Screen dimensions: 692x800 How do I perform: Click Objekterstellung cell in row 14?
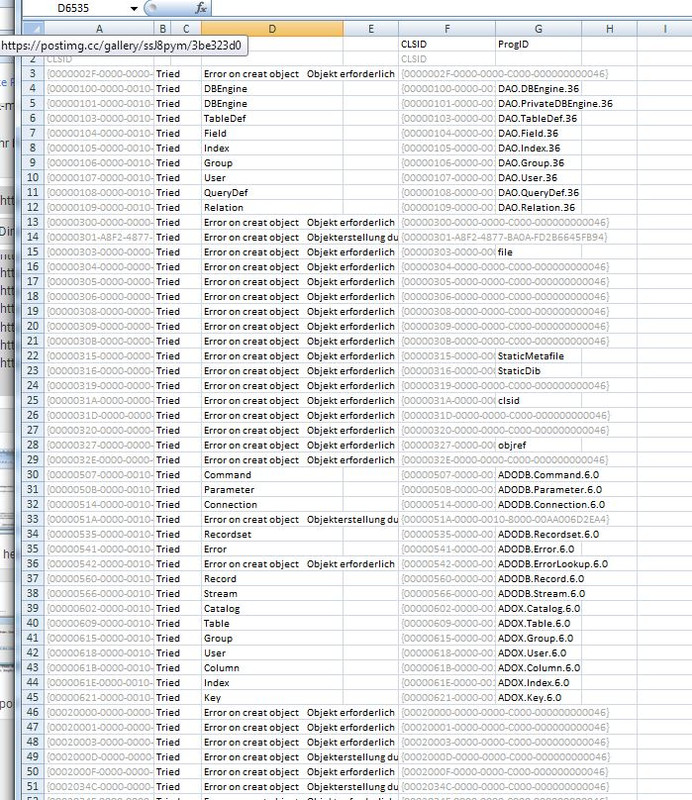tap(352, 237)
